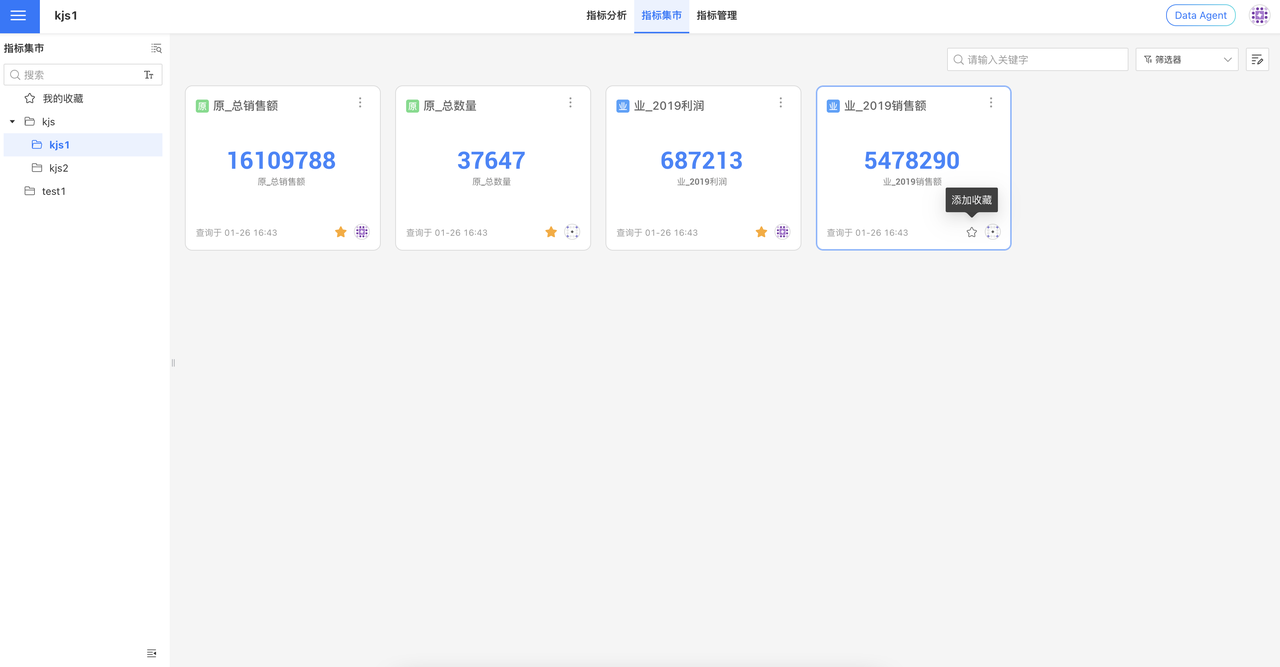Open the 筛选器 dropdown
This screenshot has height=667, width=1280.
click(x=1187, y=60)
